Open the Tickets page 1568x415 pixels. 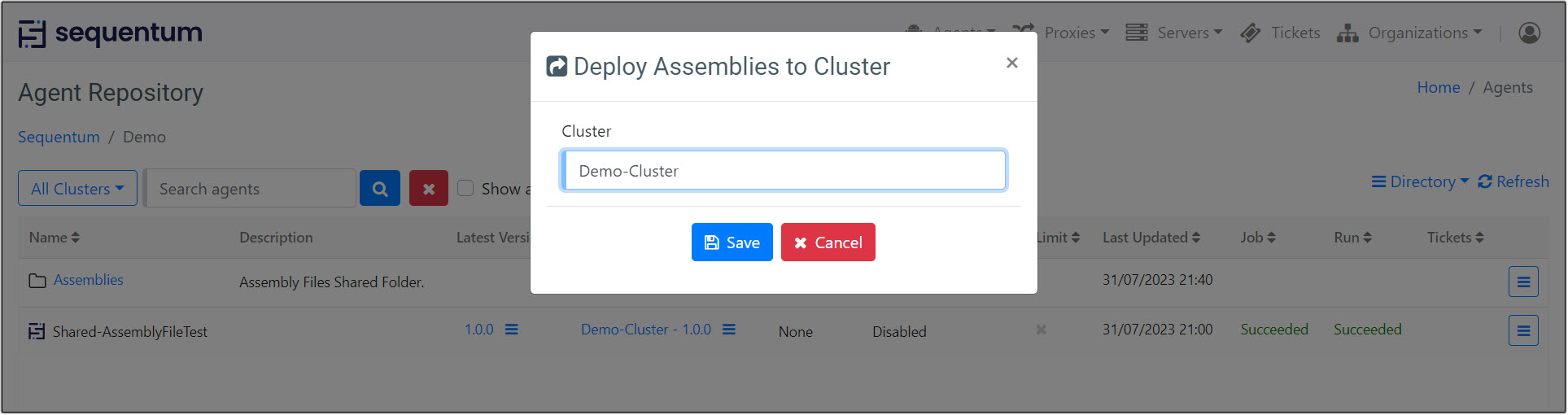click(x=1295, y=33)
